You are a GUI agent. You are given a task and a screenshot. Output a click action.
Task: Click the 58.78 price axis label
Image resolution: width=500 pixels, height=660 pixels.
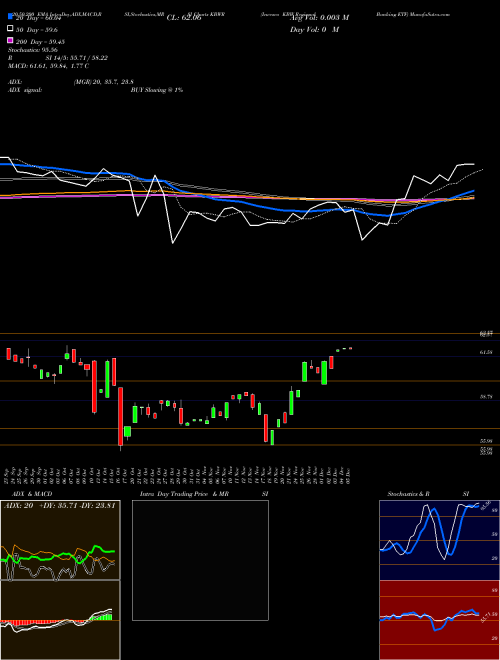point(486,397)
